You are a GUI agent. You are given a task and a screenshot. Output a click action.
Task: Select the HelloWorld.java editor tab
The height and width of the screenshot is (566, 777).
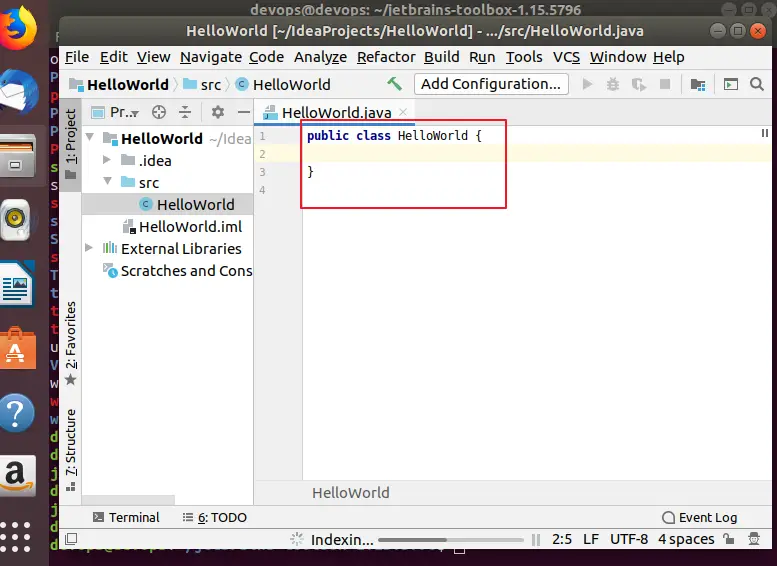pyautogui.click(x=336, y=113)
